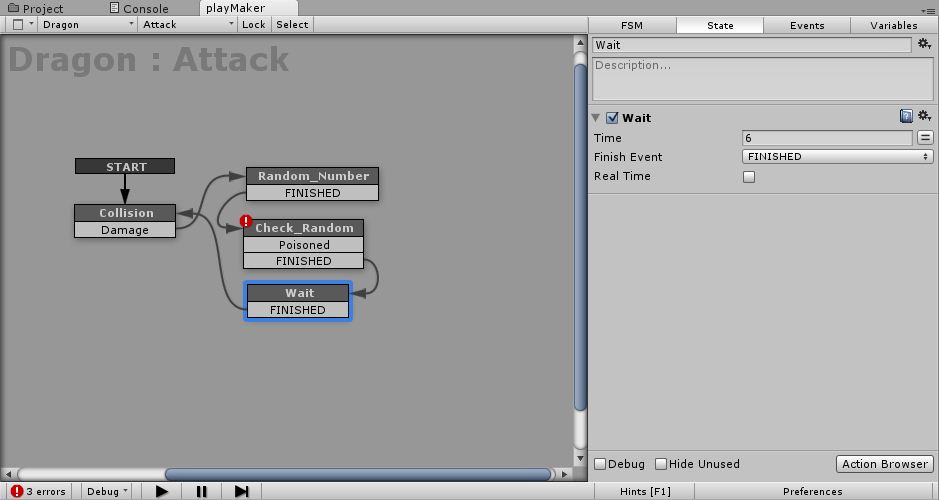Click the state name field containing Wait
The image size is (939, 500).
tap(752, 45)
